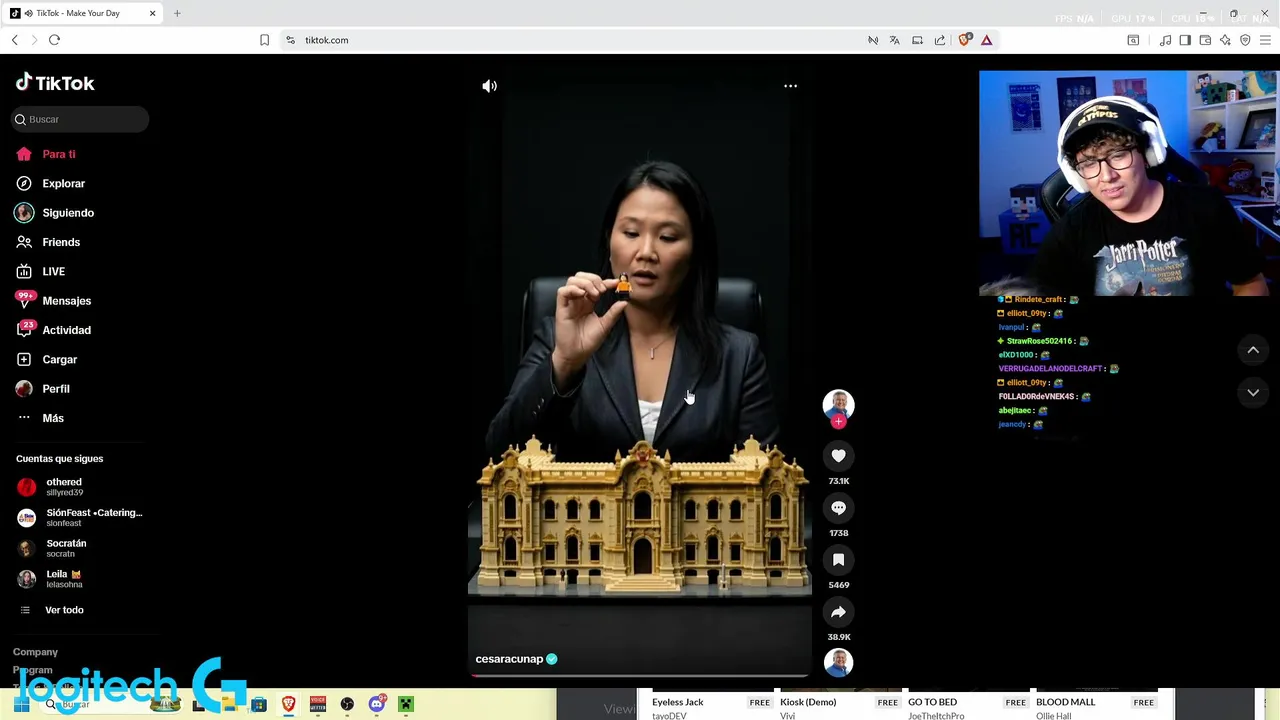Viewport: 1280px width, 720px height.
Task: Open Brave browser in the taskbar
Action: (x=288, y=704)
